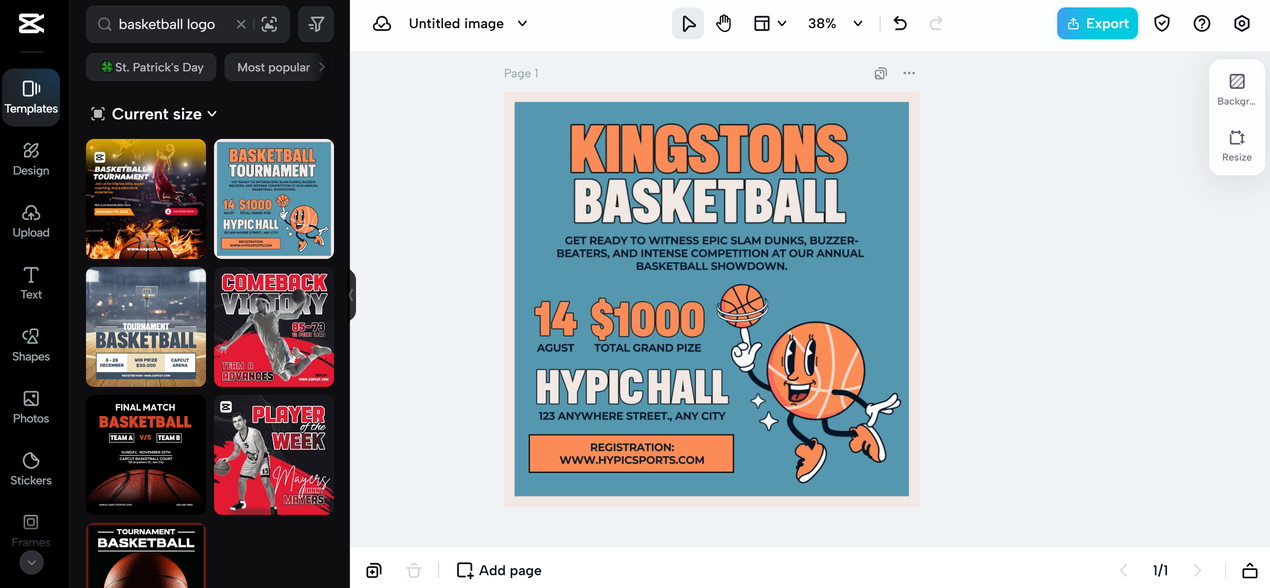Select the HYPIC HALL venue text
This screenshot has width=1270, height=588.
pos(632,387)
